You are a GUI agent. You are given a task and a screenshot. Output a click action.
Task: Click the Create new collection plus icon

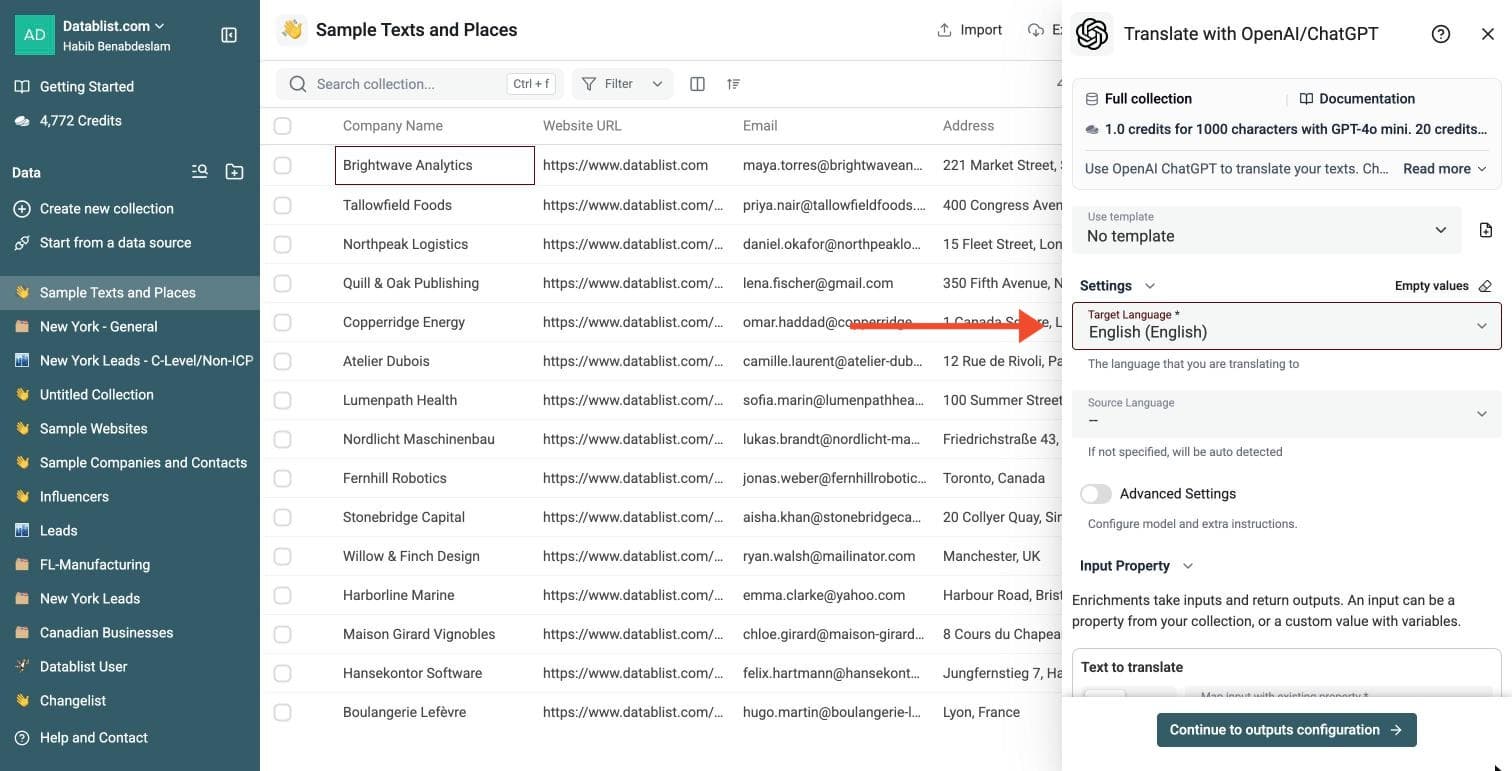[x=22, y=209]
